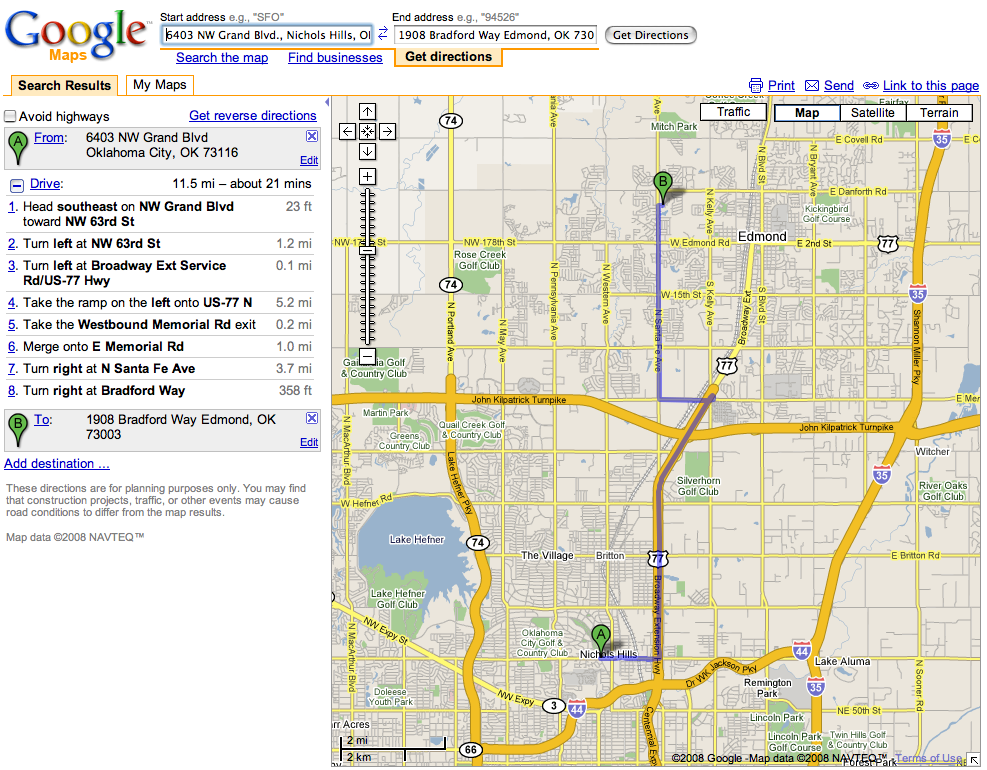This screenshot has width=987, height=770.
Task: Switch map to Satellite view
Action: pyautogui.click(x=872, y=113)
